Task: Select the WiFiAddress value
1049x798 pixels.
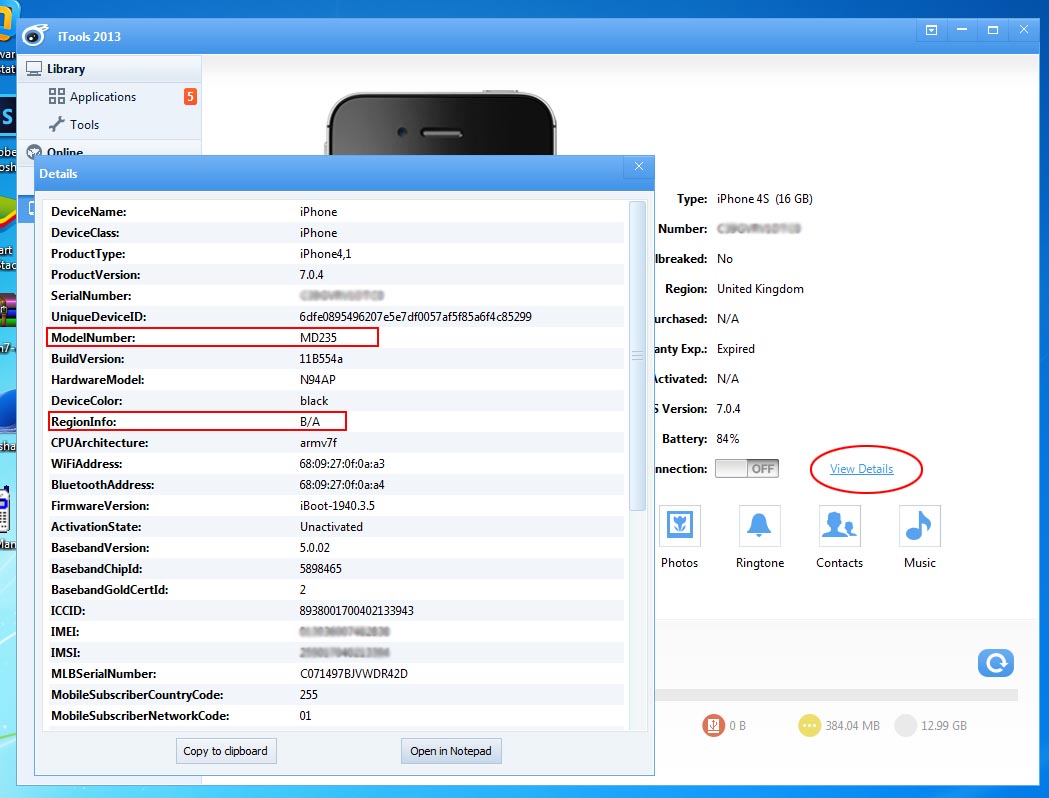Action: point(342,464)
